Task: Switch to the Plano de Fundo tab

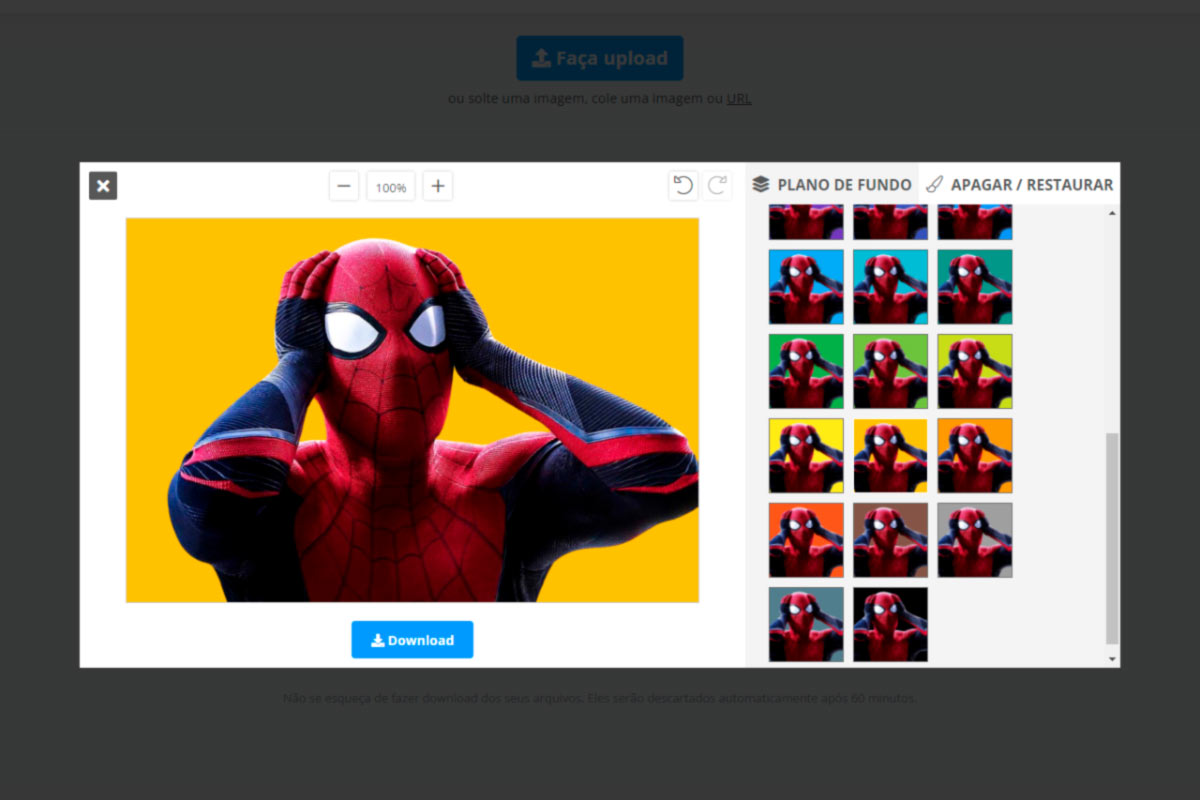Action: 832,184
